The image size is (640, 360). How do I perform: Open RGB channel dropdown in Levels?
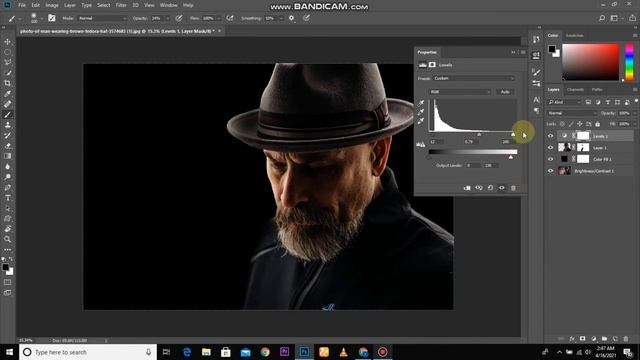[460, 92]
